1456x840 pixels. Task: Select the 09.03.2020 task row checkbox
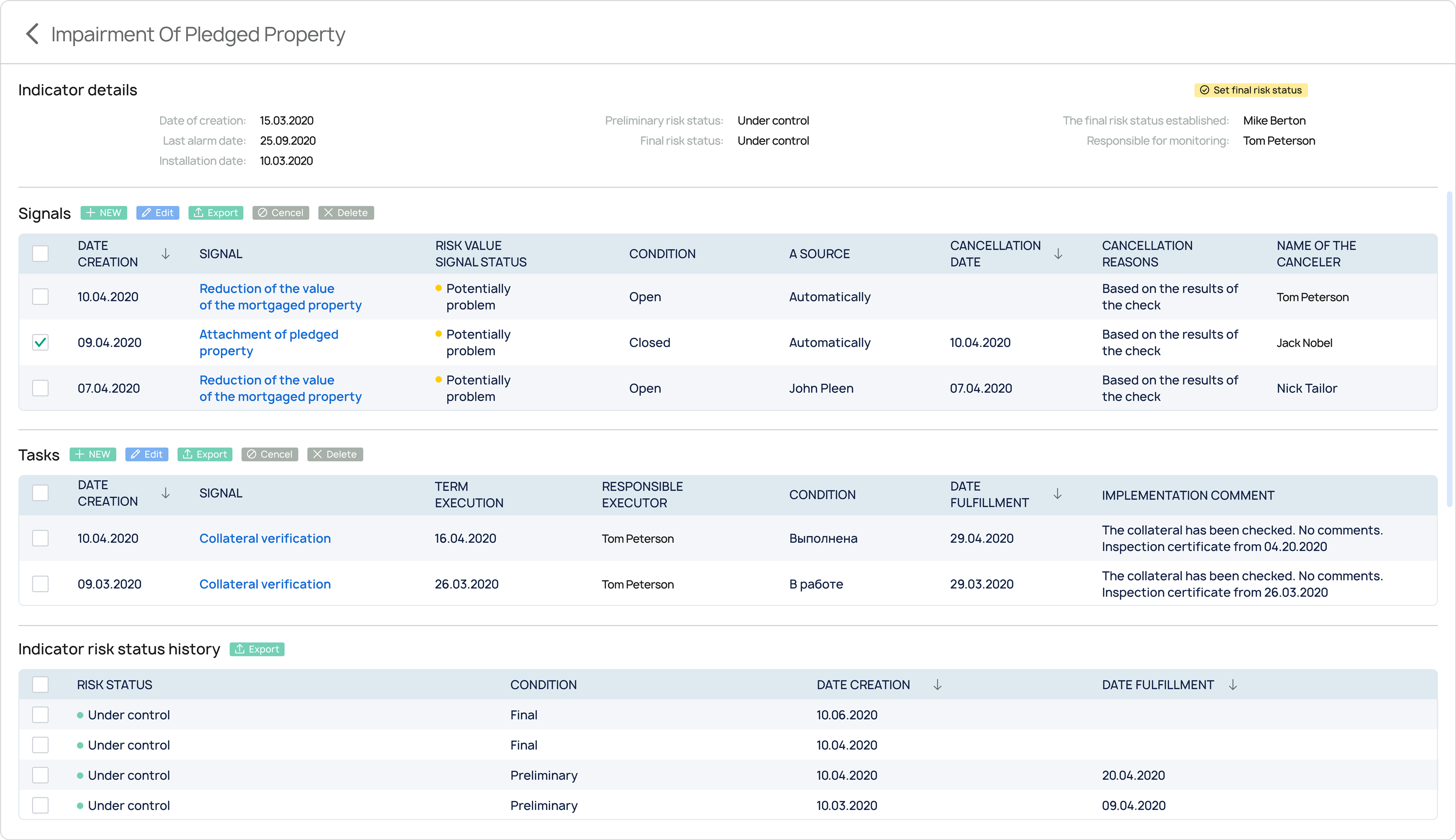[40, 584]
